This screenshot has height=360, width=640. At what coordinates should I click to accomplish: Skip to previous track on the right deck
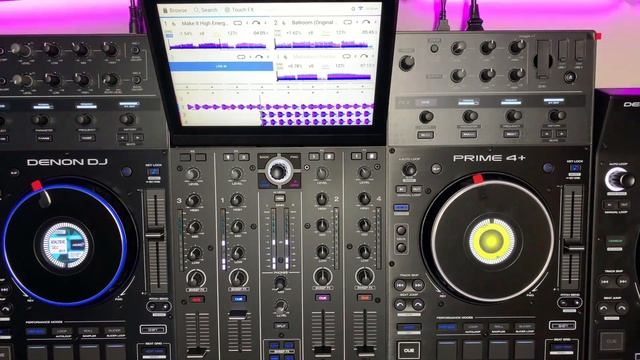401,285
